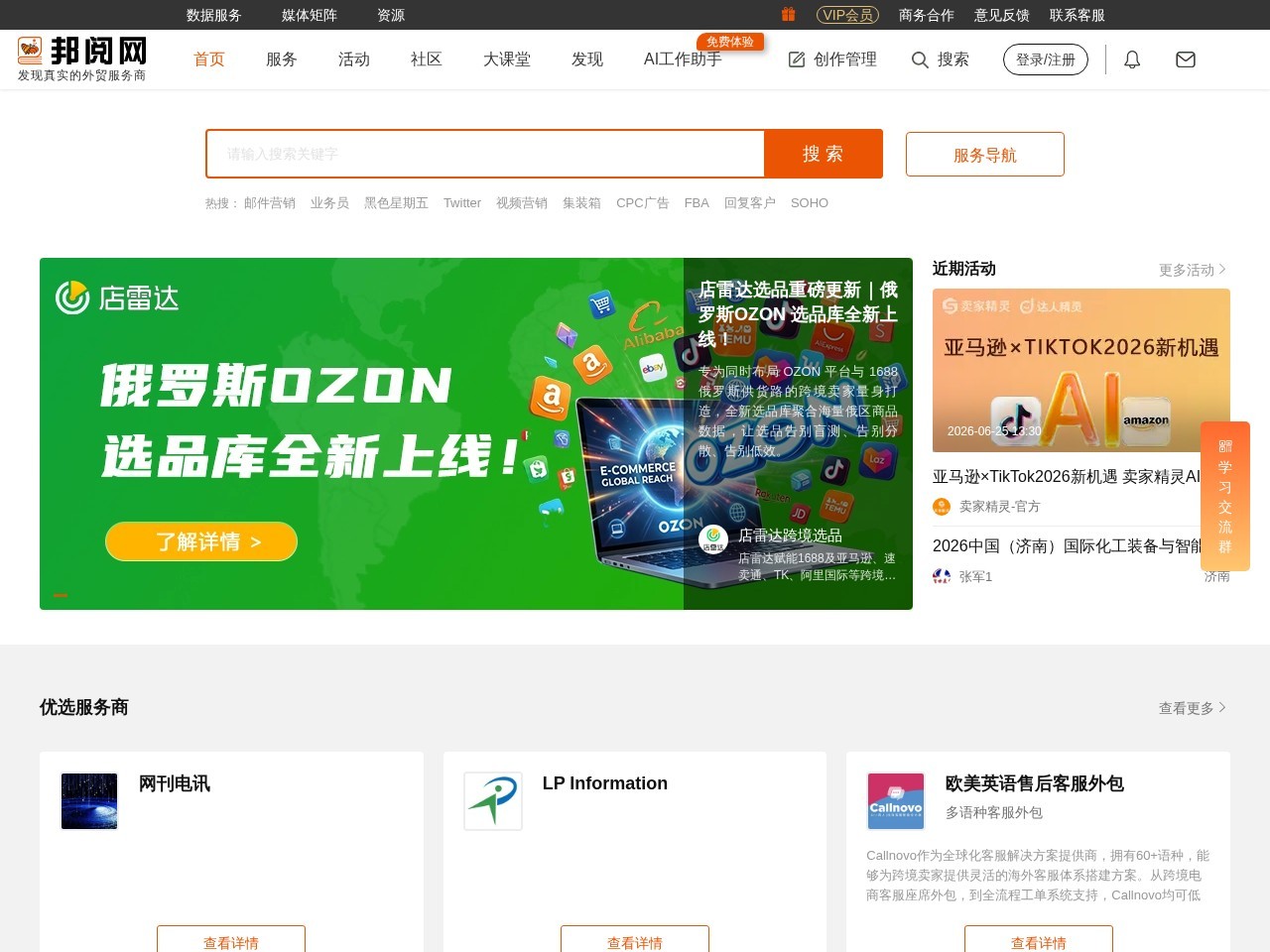This screenshot has height=952, width=1270.
Task: Click the banner carousel indicator dot
Action: tap(61, 595)
